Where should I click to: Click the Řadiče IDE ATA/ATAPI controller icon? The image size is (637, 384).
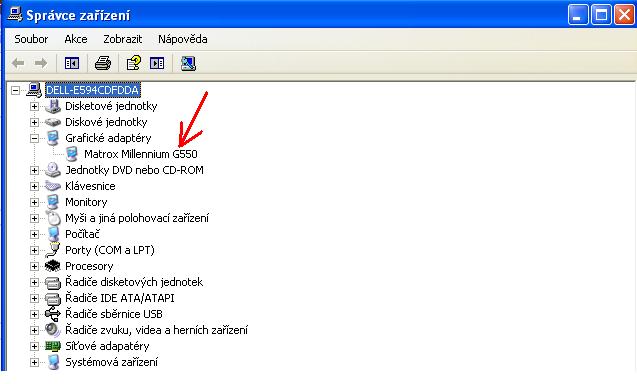(53, 298)
